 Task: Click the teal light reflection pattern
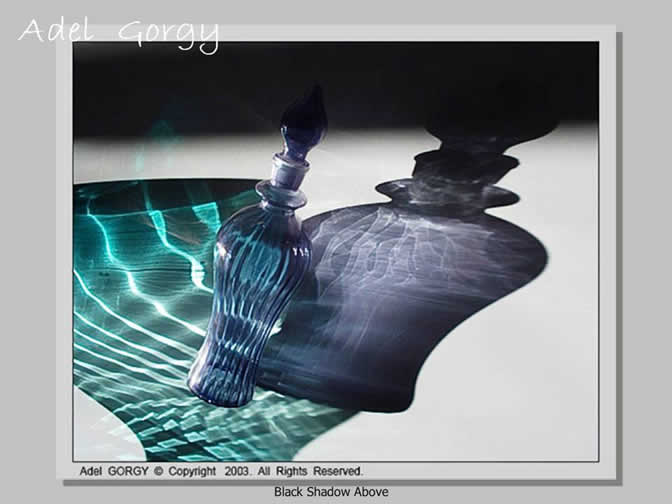pos(140,260)
